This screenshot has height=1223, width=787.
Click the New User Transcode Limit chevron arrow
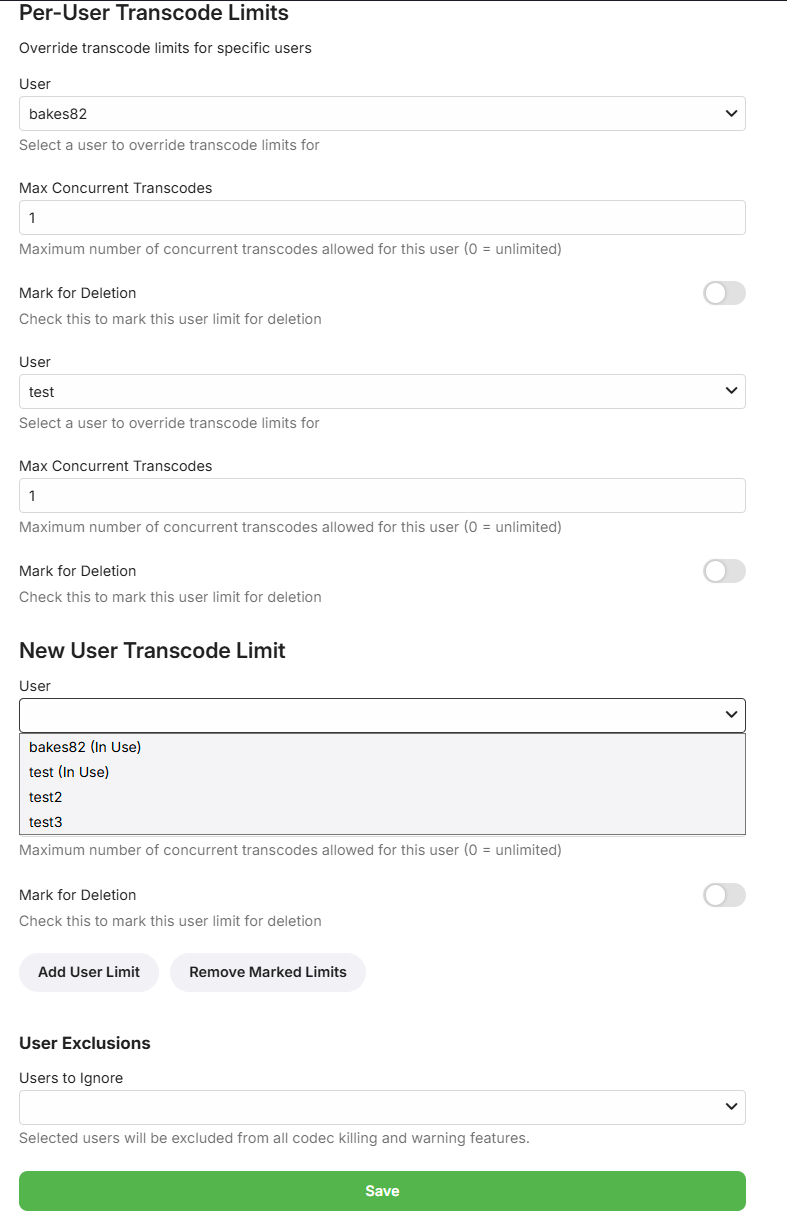[732, 715]
